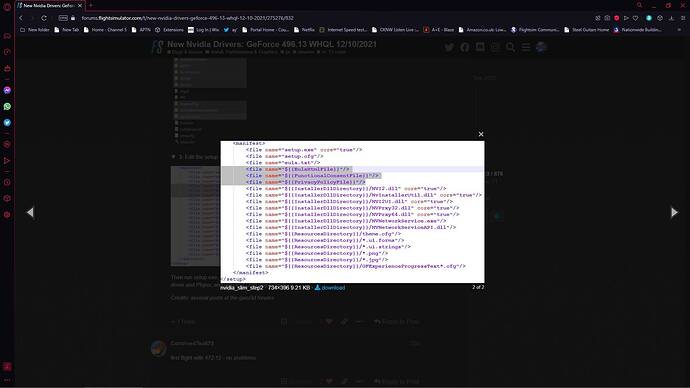Open the New folder bookmark
This screenshot has width=690, height=388.
click(35, 30)
